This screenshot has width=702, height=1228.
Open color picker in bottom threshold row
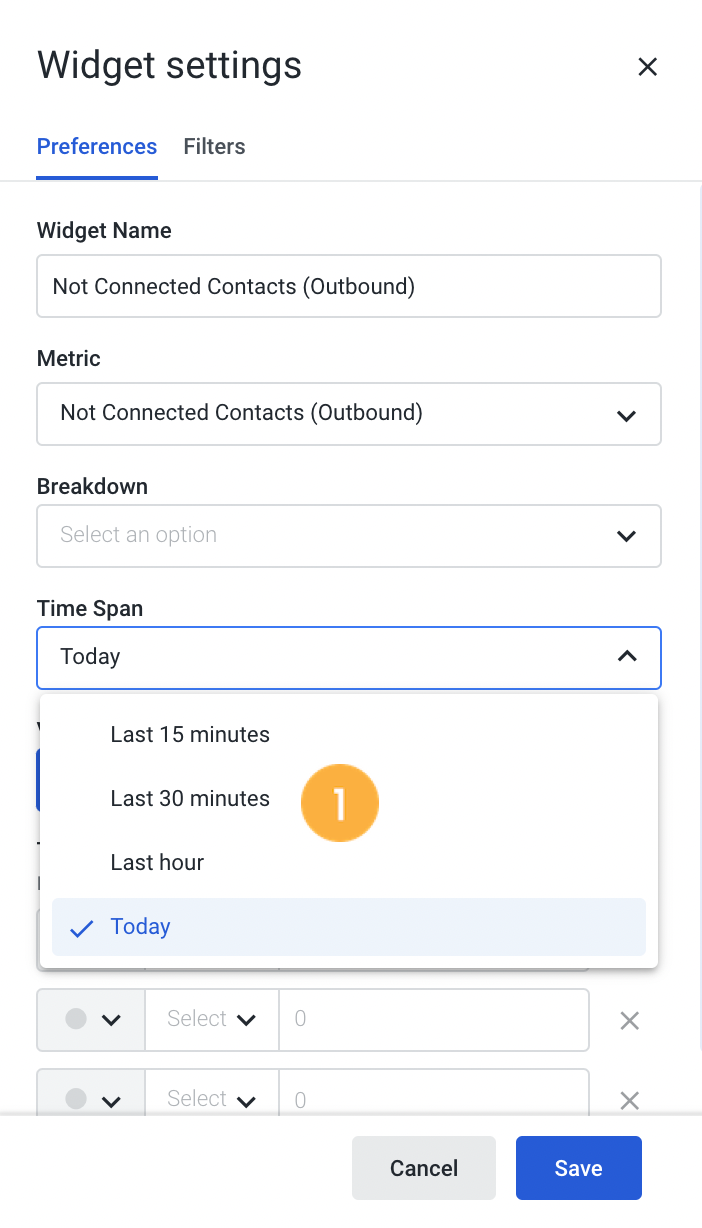tap(92, 1099)
